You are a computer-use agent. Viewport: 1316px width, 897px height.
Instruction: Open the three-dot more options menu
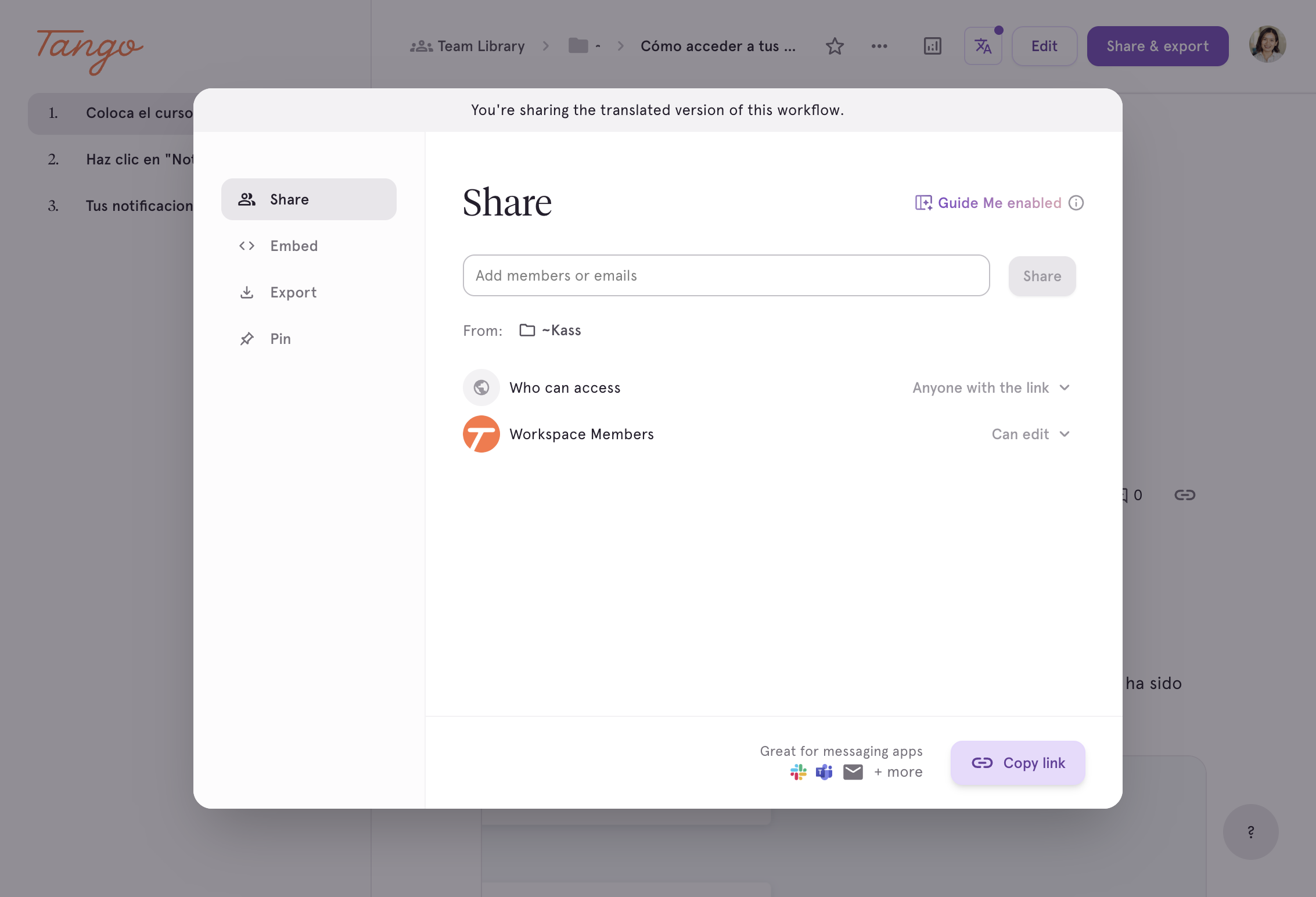879,46
